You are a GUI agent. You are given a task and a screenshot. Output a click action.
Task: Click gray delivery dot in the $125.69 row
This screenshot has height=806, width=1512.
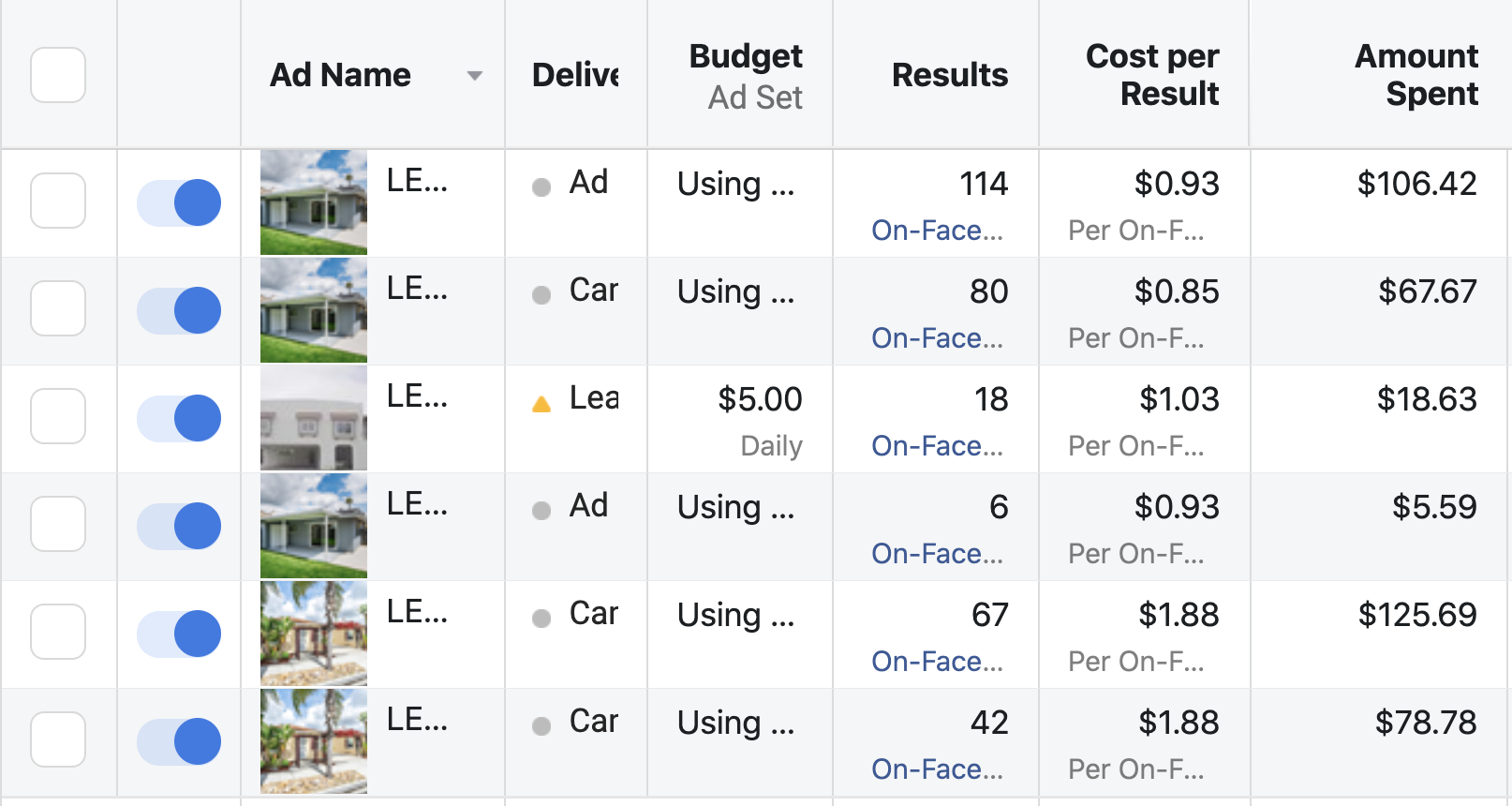[541, 619]
